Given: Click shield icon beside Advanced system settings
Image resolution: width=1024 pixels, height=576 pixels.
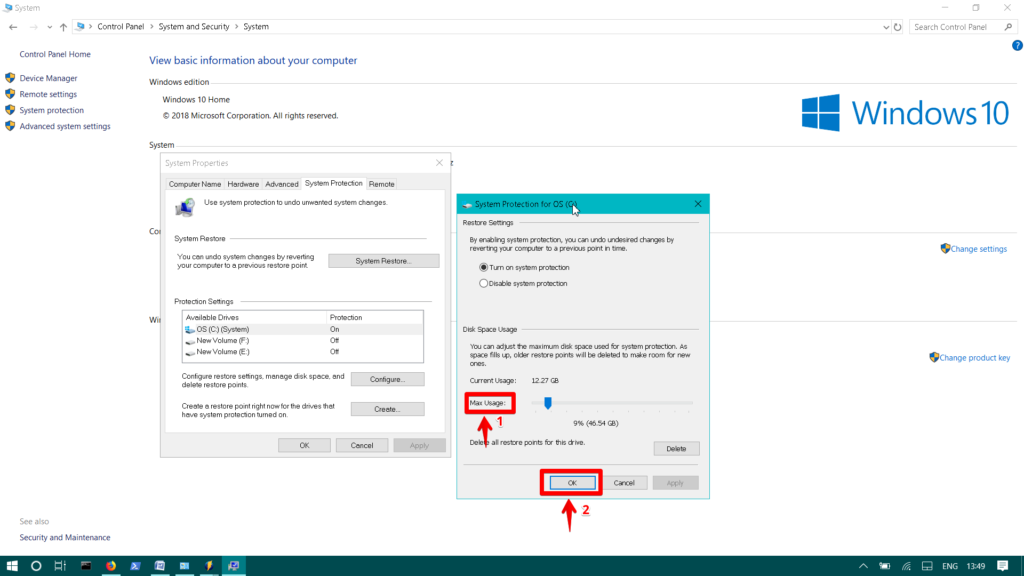Looking at the screenshot, I should tap(10, 126).
